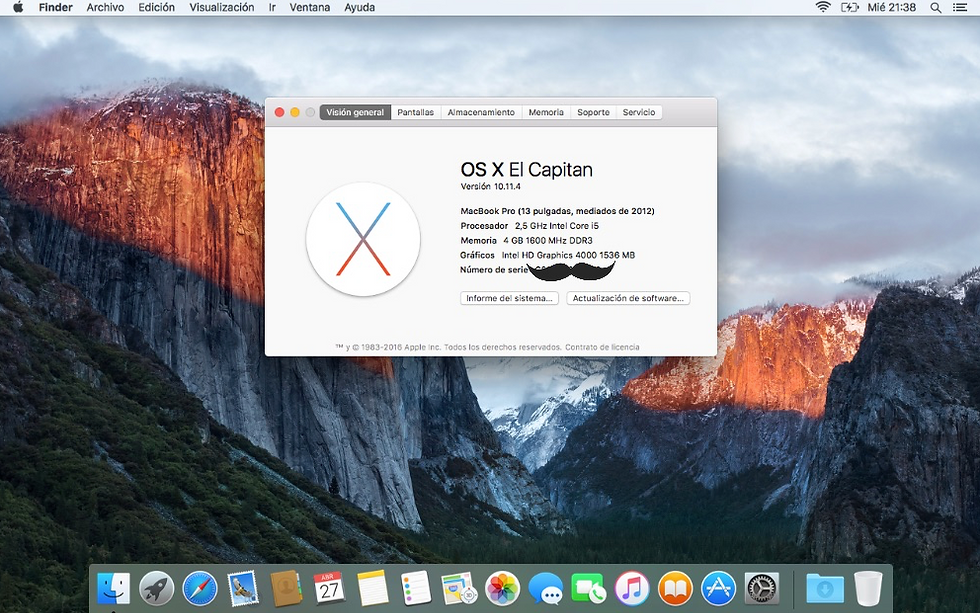
Task: Open the App Store
Action: pyautogui.click(x=717, y=588)
